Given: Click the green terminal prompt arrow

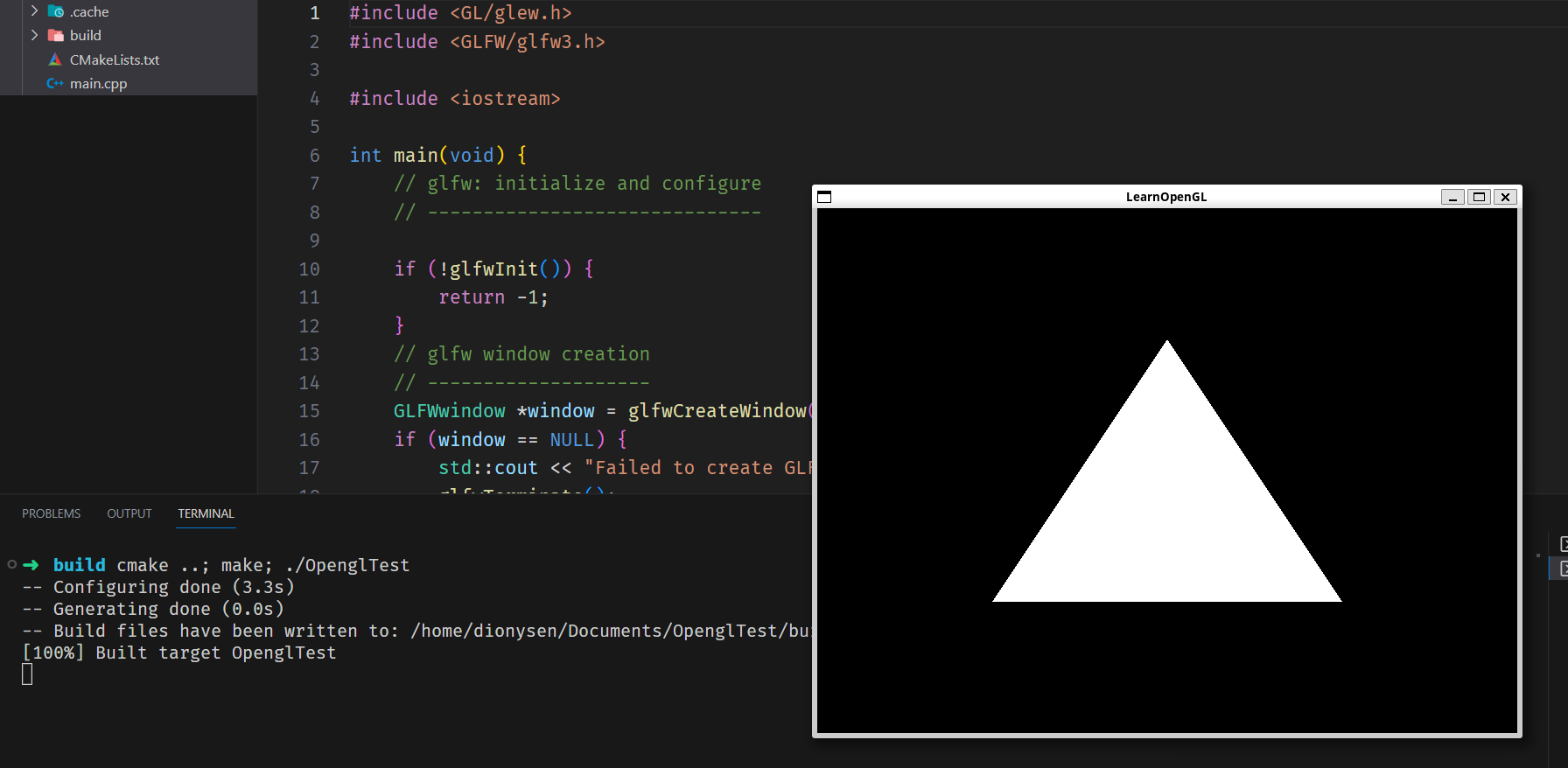Looking at the screenshot, I should (x=31, y=565).
